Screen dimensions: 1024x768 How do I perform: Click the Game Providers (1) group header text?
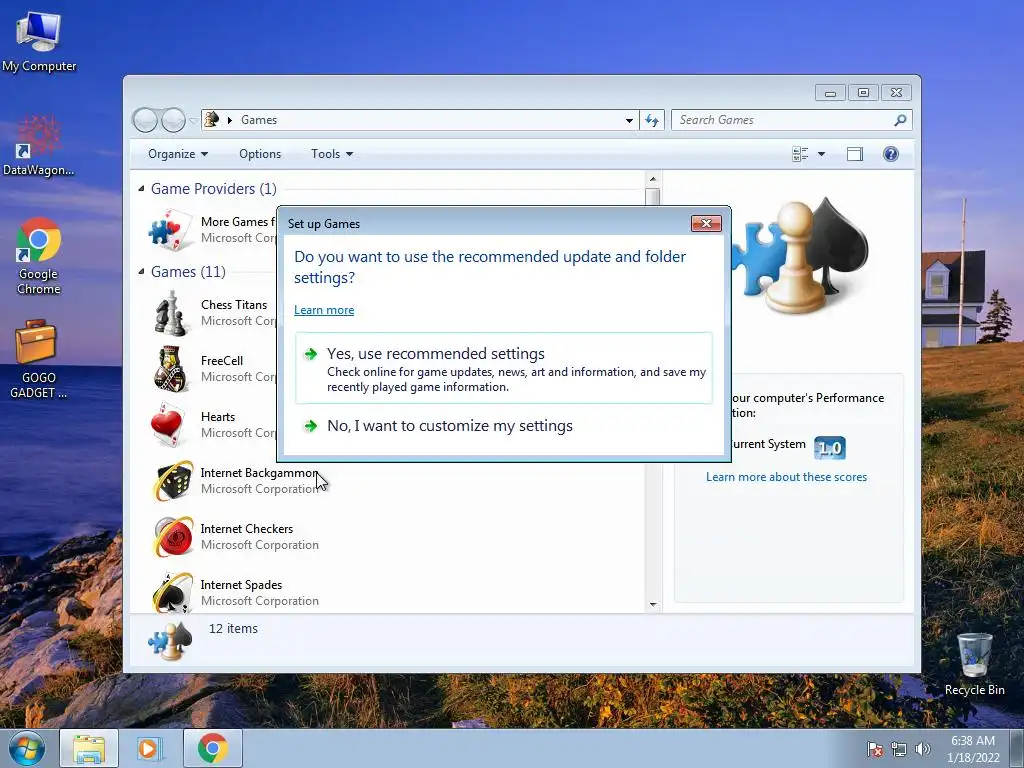click(x=214, y=189)
